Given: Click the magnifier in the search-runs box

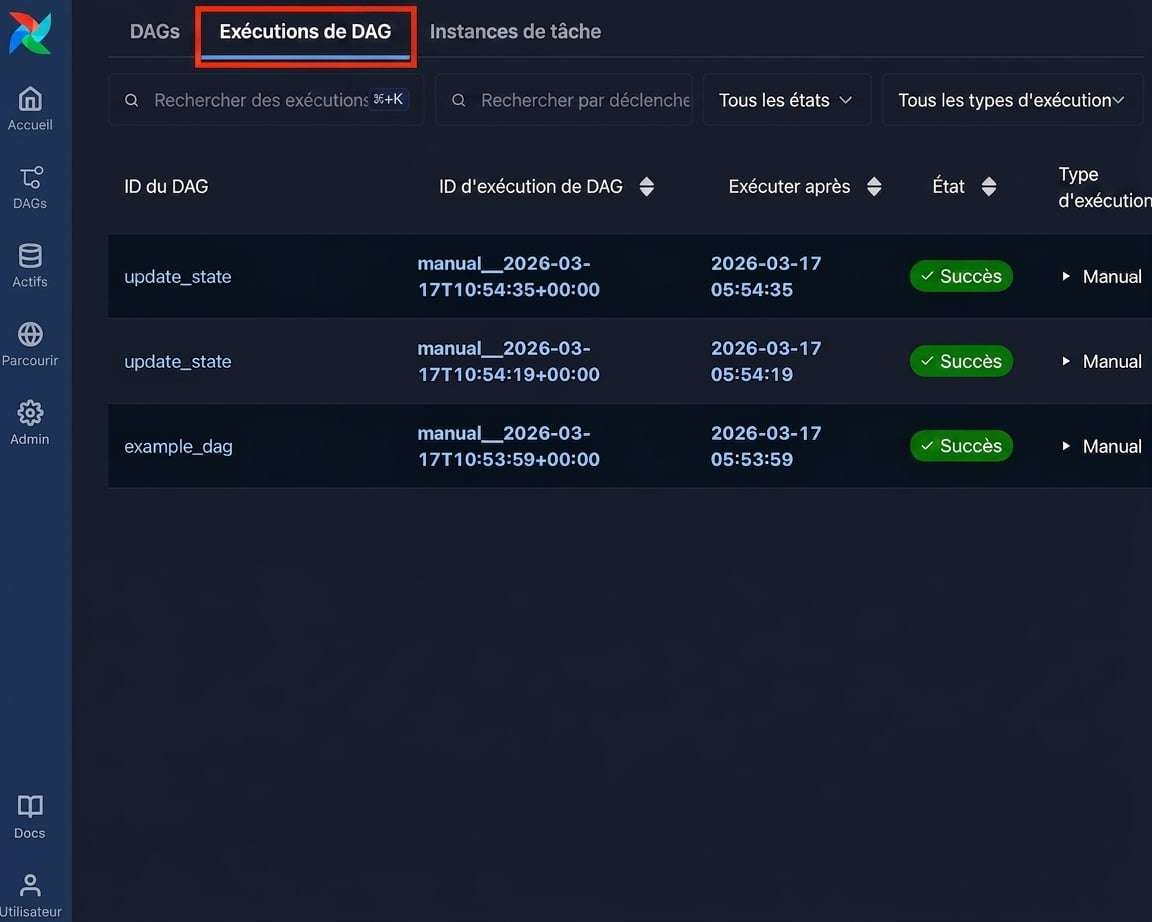Looking at the screenshot, I should coord(132,100).
